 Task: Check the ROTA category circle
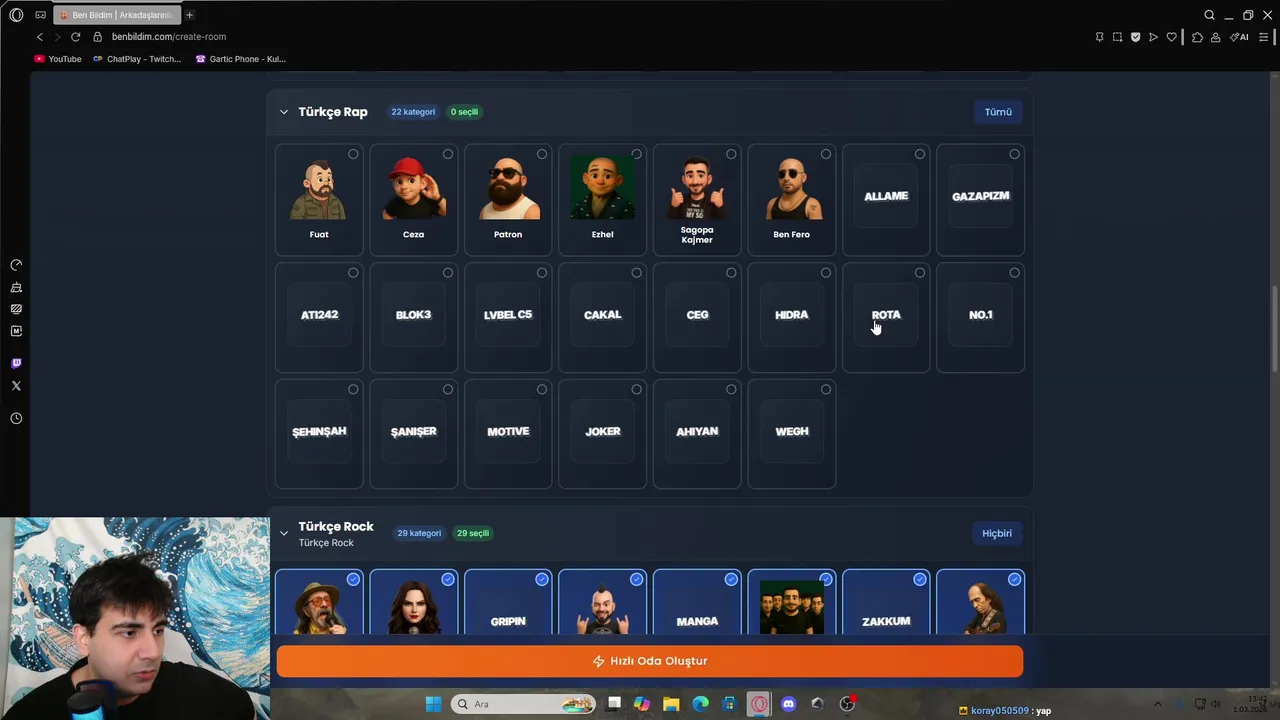pyautogui.click(x=920, y=272)
